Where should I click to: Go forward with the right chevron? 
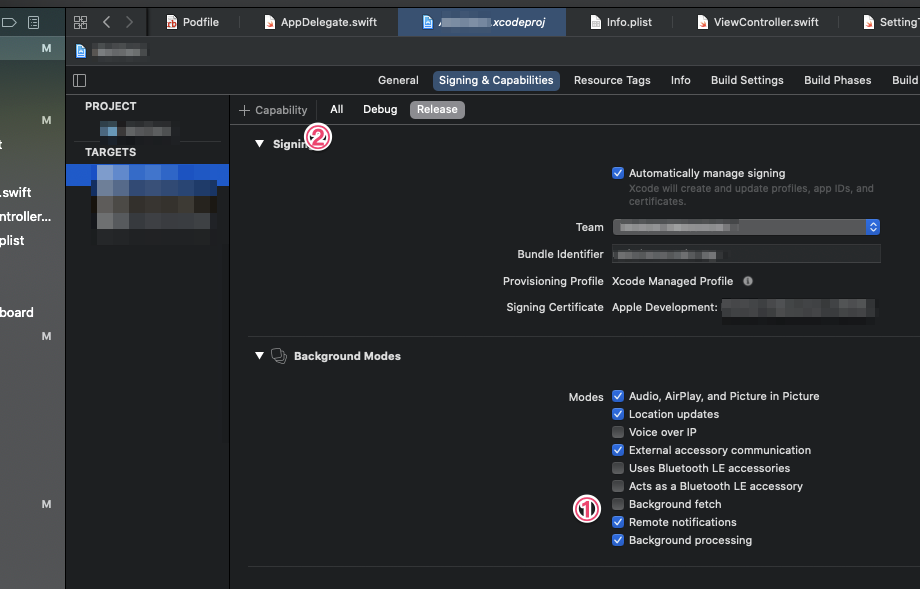129,22
